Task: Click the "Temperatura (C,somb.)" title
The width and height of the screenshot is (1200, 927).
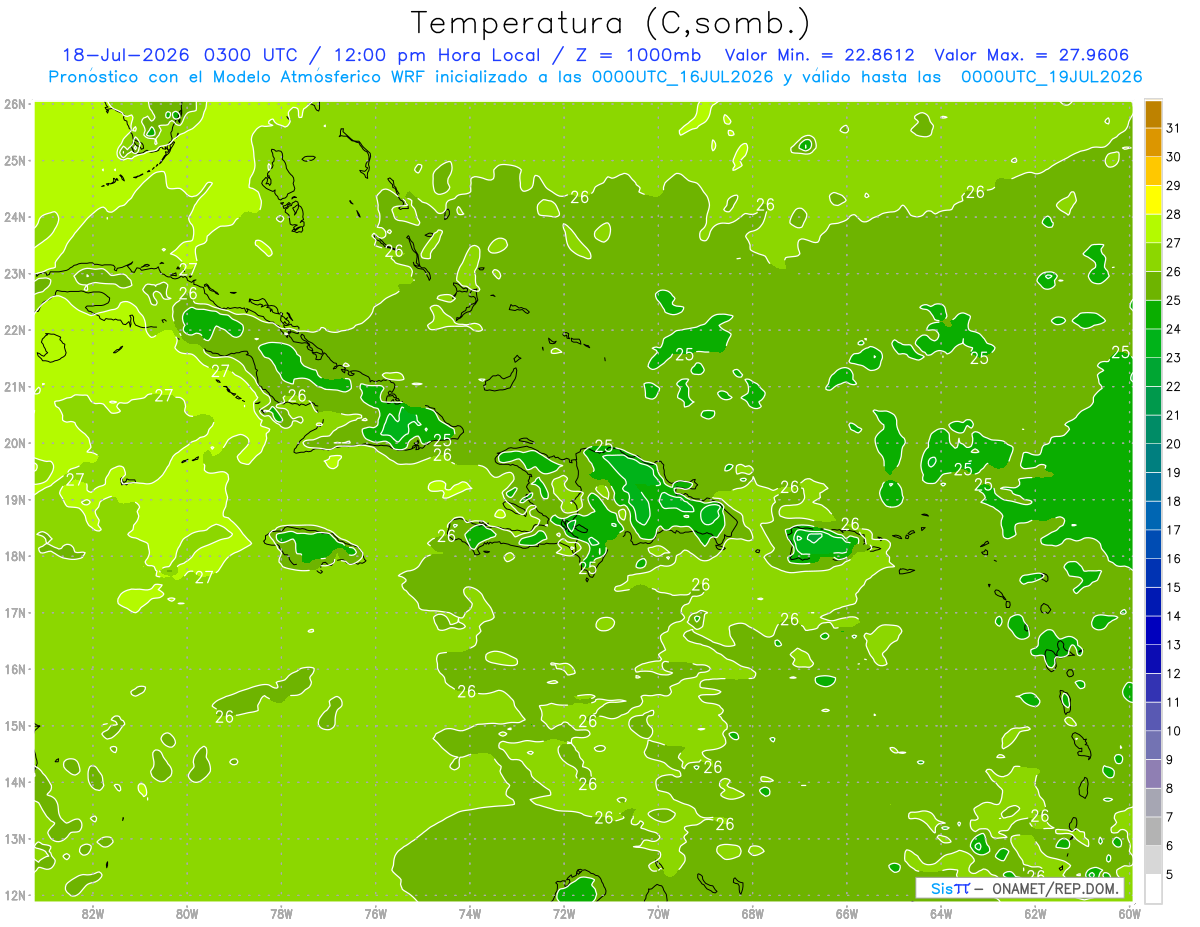Action: coord(611,23)
